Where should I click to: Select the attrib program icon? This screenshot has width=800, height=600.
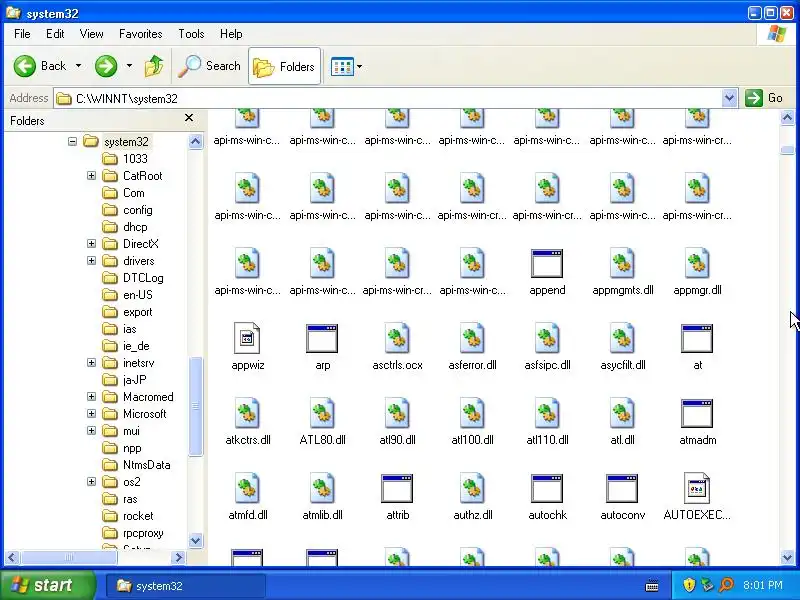coord(397,488)
